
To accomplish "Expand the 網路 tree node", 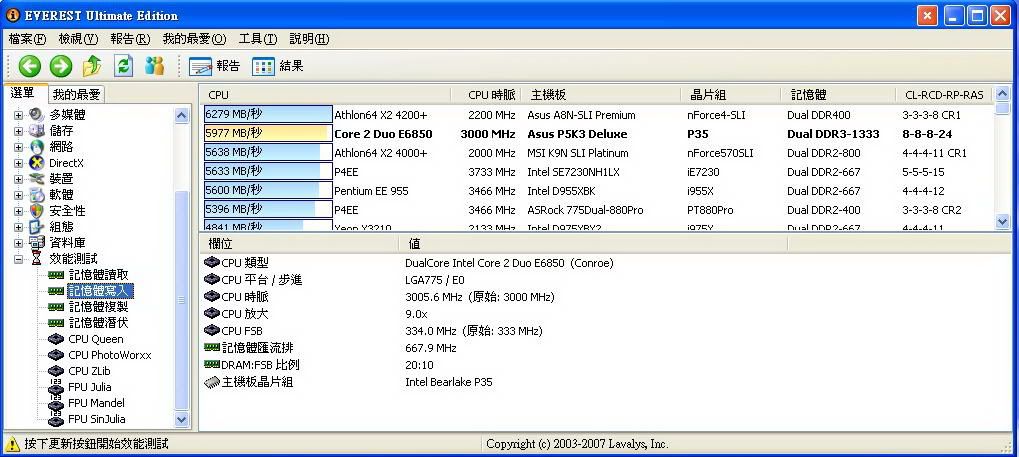I will [x=18, y=147].
